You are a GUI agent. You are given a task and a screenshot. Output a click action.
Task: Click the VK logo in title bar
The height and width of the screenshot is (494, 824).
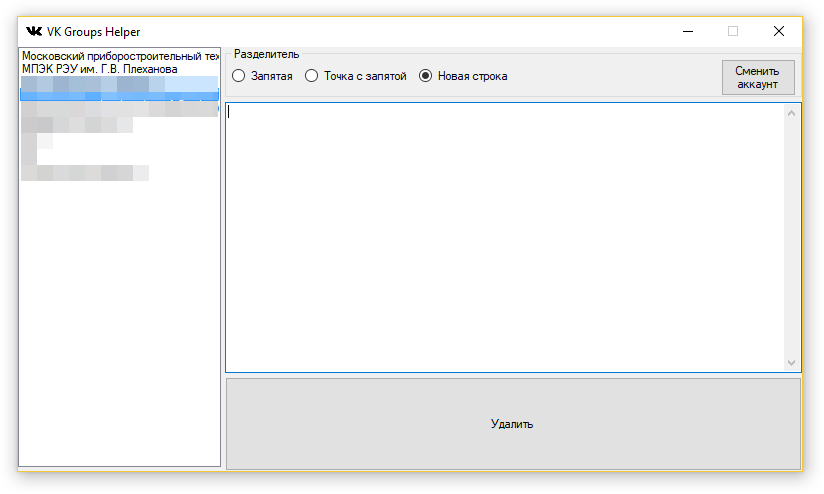34,31
